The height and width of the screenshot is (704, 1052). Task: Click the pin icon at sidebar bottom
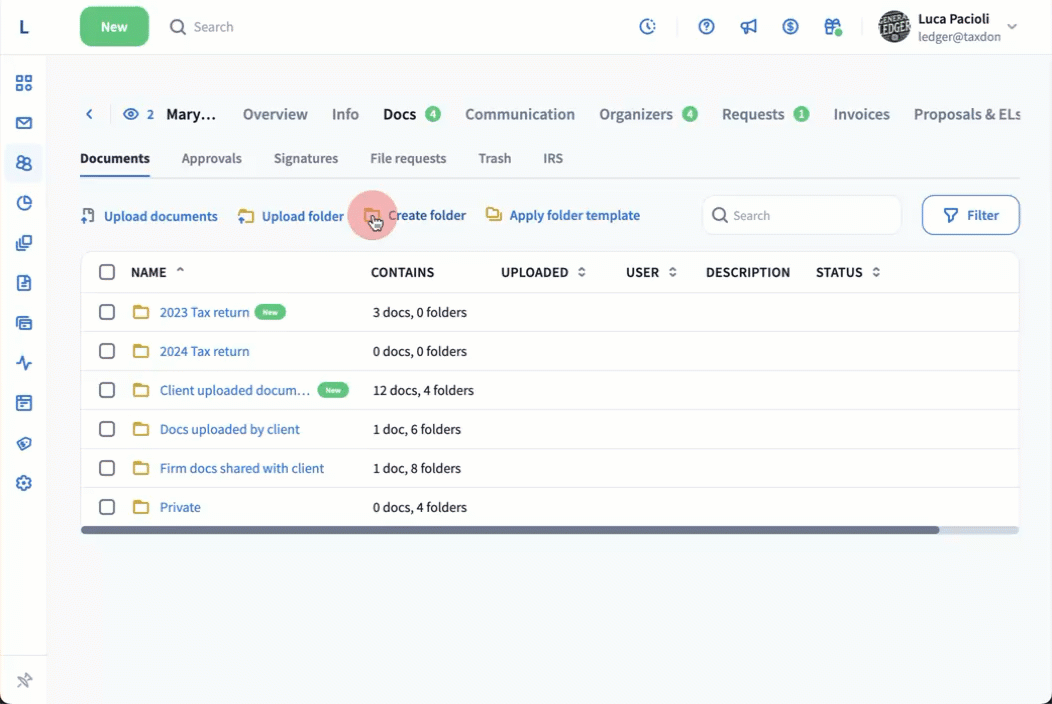click(24, 680)
